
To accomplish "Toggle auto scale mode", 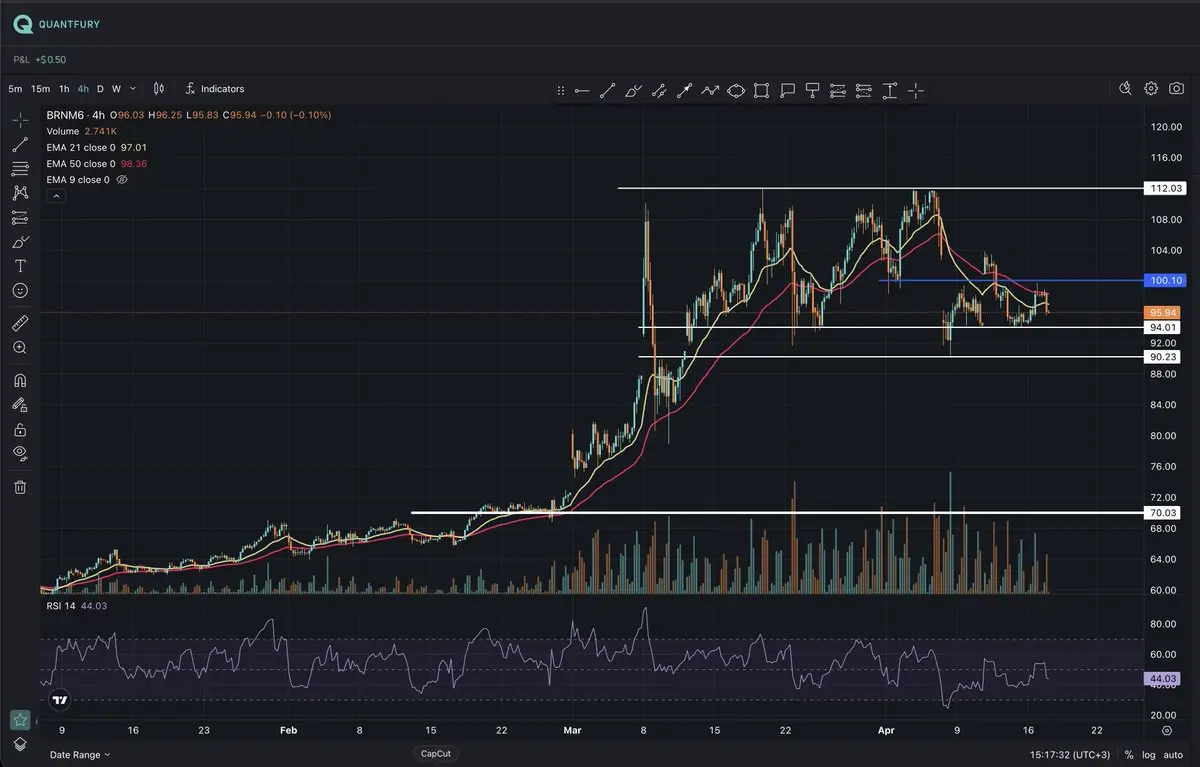I will click(x=1174, y=754).
